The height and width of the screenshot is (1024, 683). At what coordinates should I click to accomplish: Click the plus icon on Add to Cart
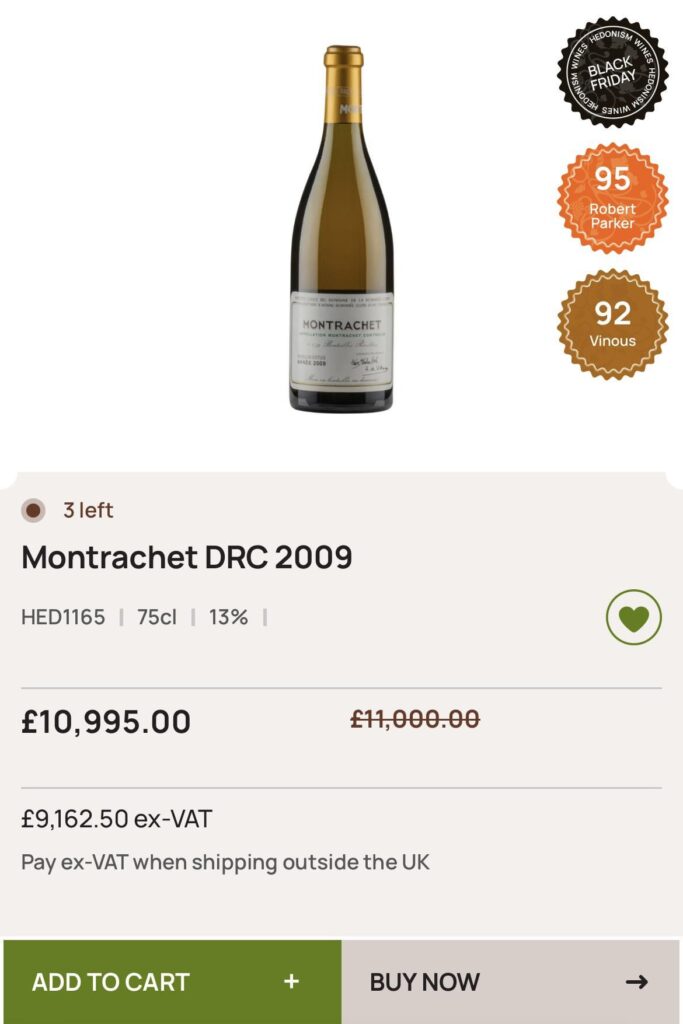291,982
